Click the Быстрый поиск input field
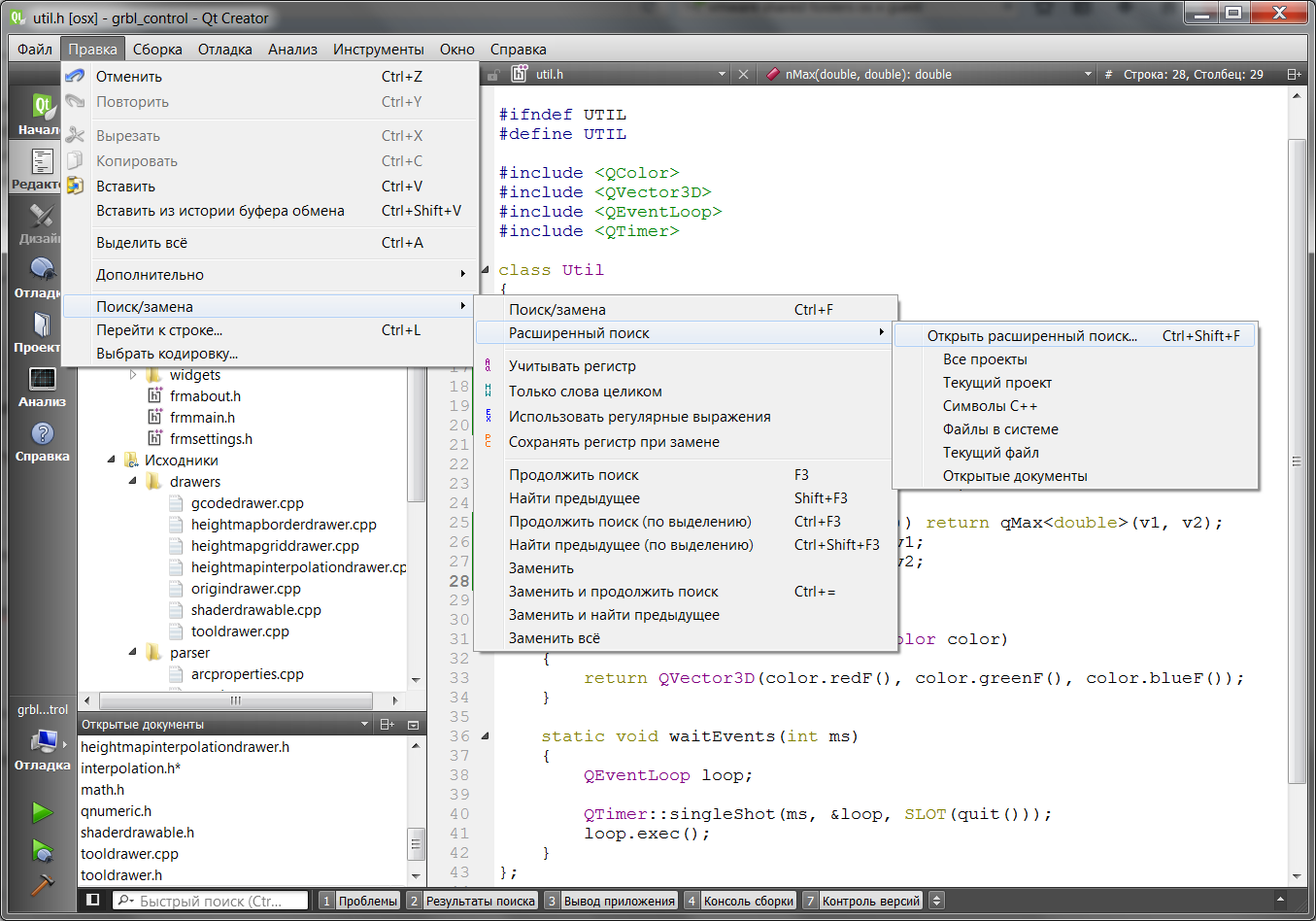The width and height of the screenshot is (1316, 921). [x=211, y=901]
